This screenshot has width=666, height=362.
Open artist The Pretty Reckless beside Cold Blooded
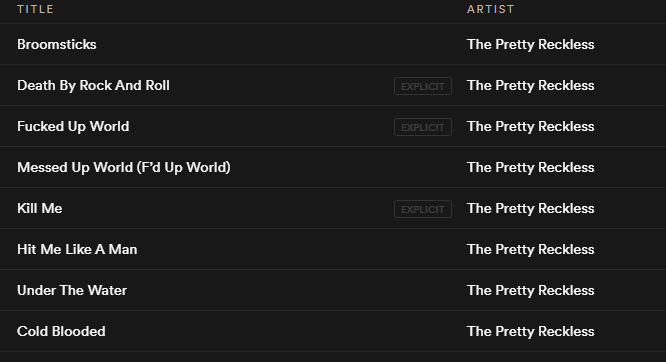point(531,331)
